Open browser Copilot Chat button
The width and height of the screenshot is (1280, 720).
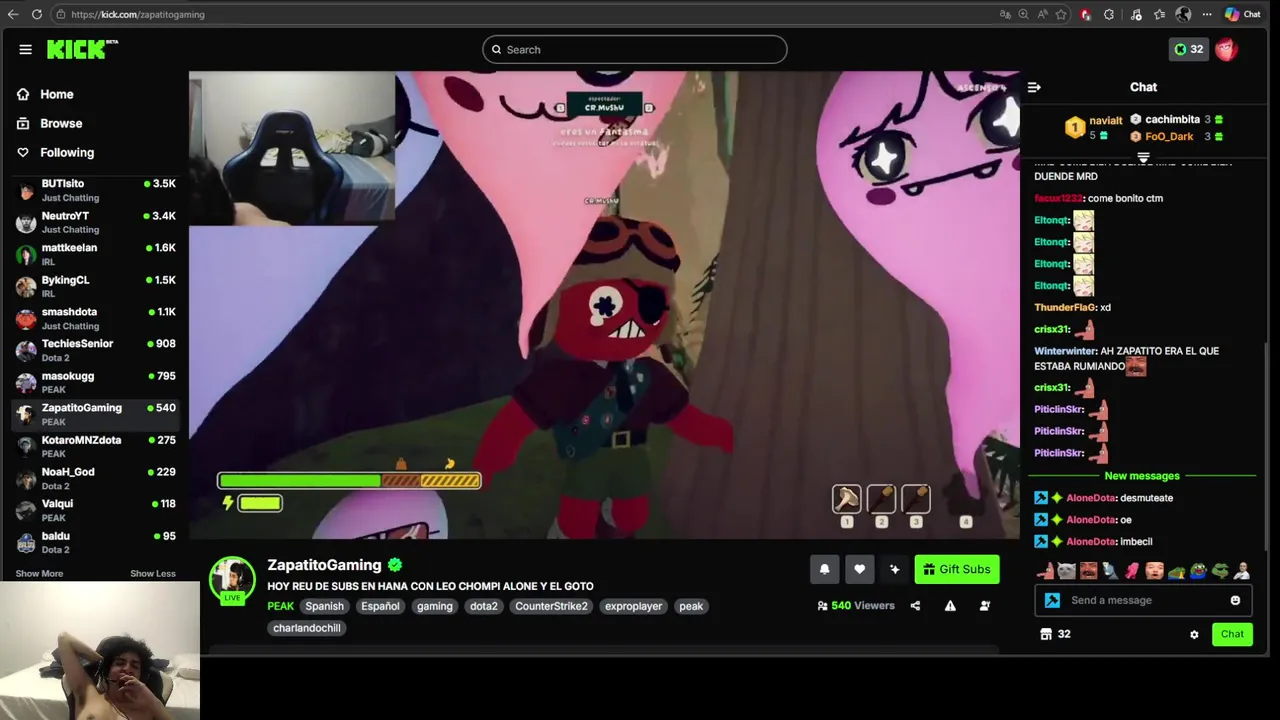point(1242,14)
